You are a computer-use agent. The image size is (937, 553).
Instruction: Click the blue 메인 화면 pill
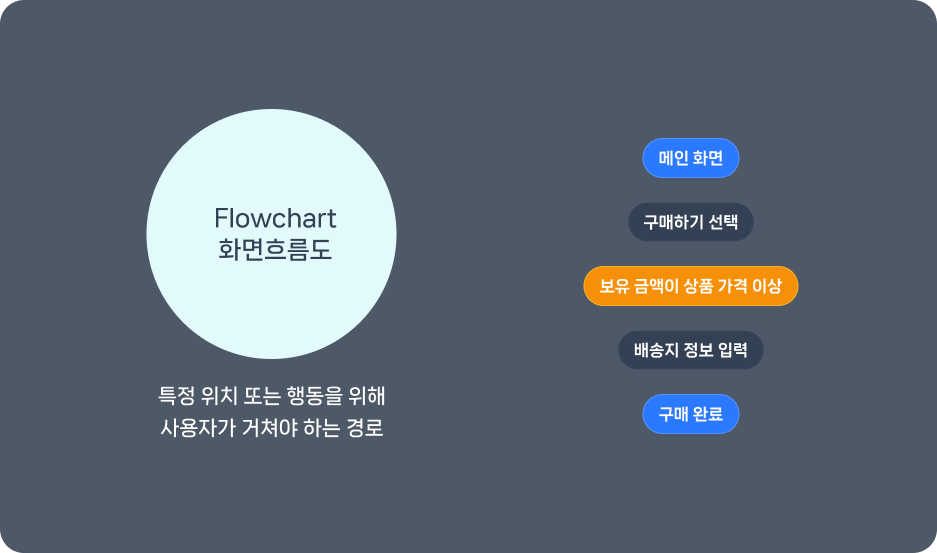click(x=691, y=158)
